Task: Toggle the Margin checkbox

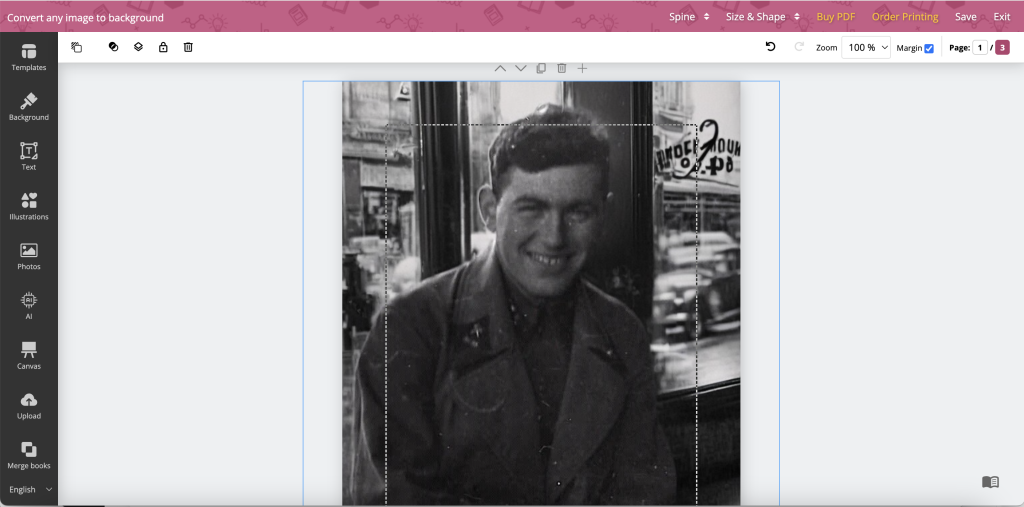Action: [x=929, y=48]
